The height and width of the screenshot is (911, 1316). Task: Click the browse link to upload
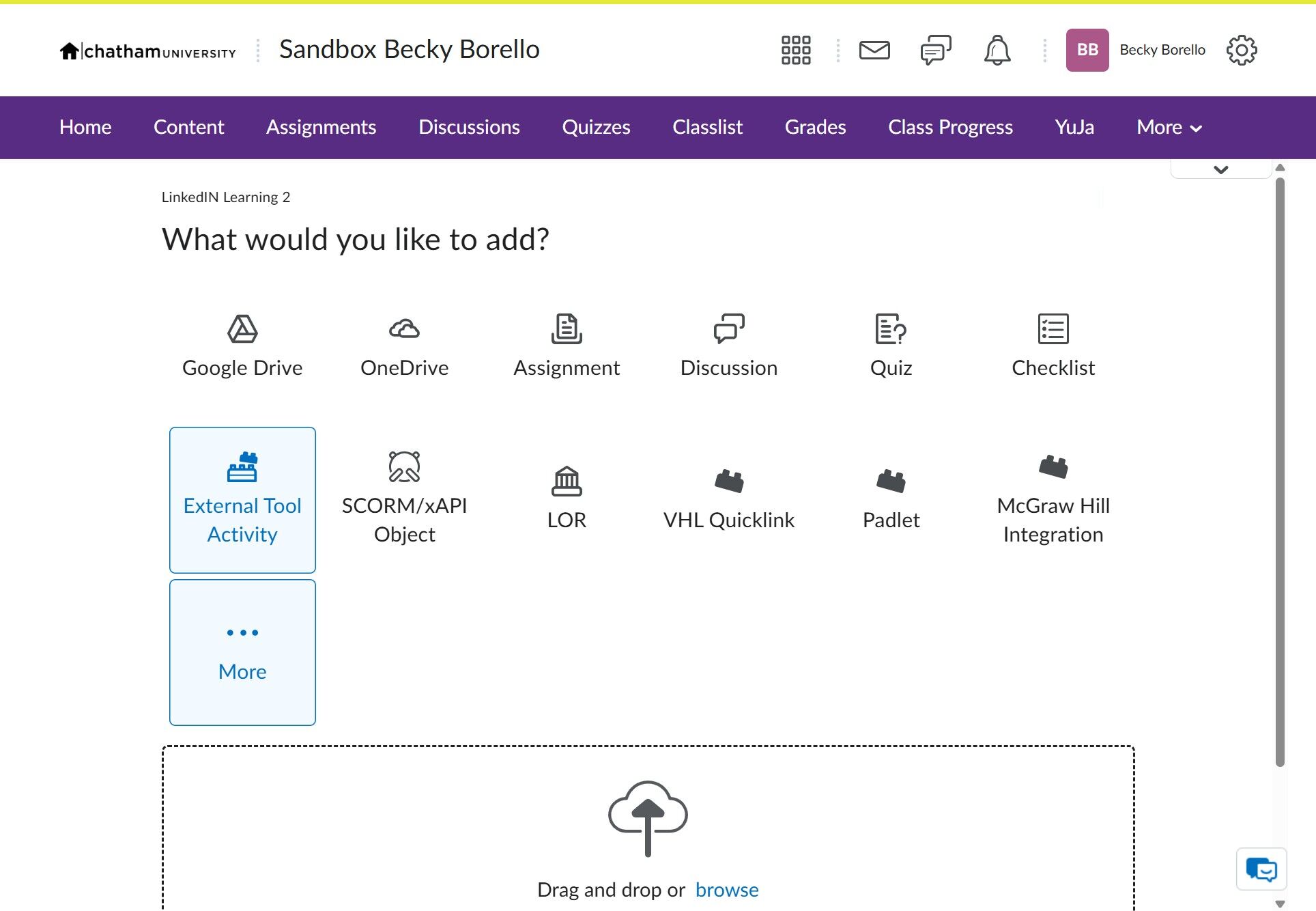click(726, 890)
